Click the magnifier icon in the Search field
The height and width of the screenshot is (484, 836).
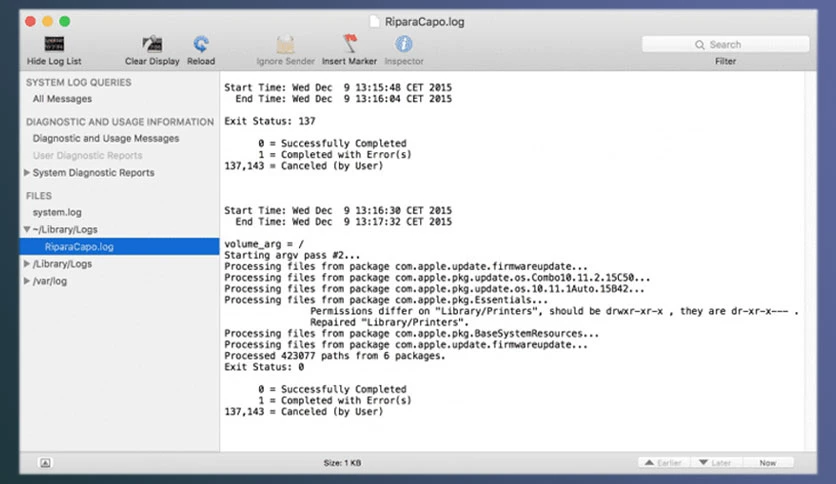click(x=700, y=45)
